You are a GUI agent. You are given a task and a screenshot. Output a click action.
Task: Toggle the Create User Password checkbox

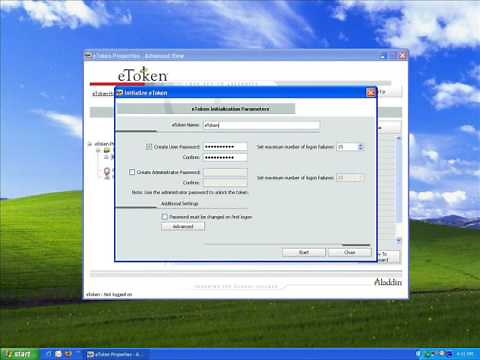tap(149, 147)
